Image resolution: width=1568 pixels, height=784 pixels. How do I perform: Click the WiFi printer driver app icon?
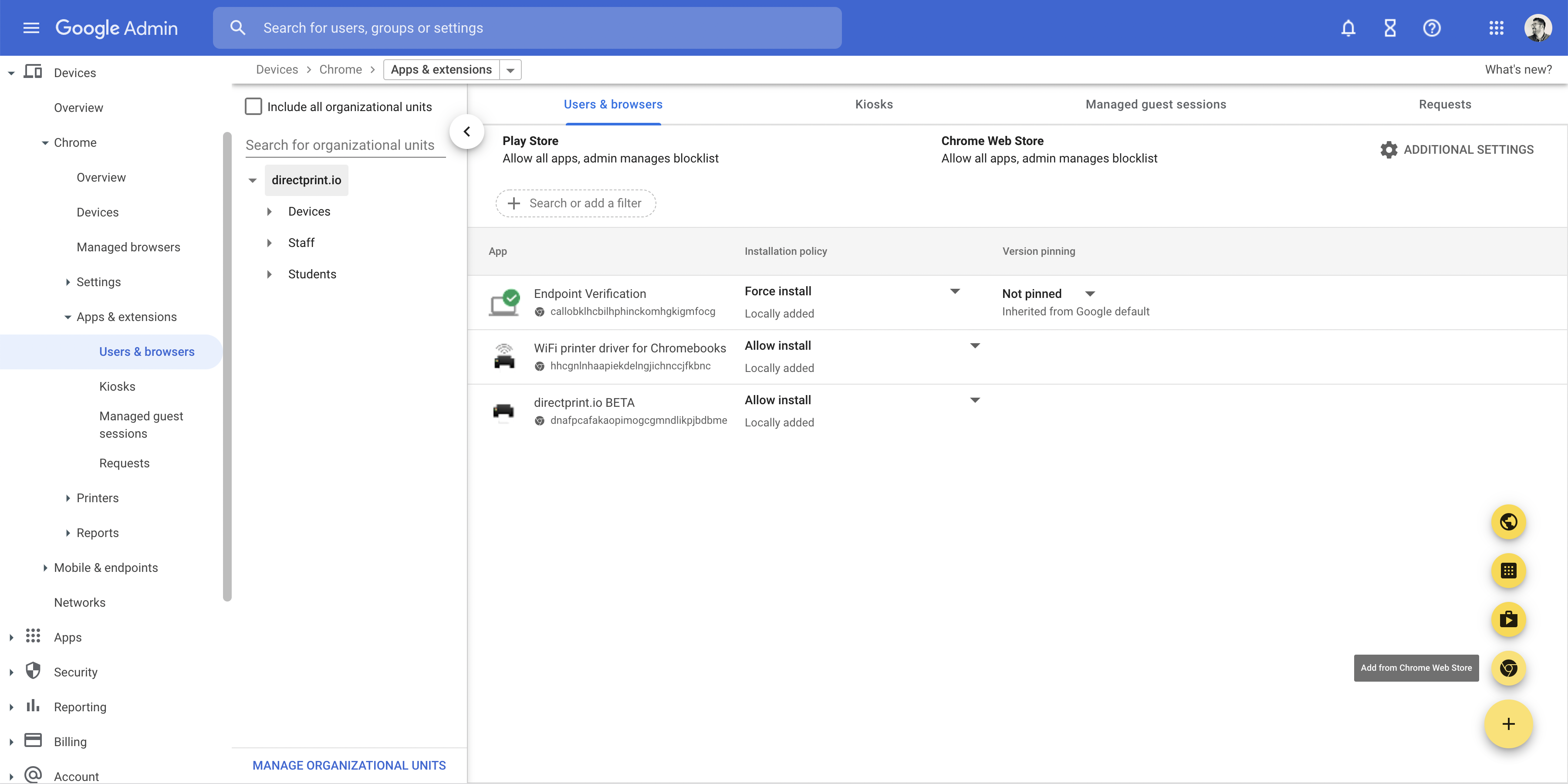click(504, 357)
